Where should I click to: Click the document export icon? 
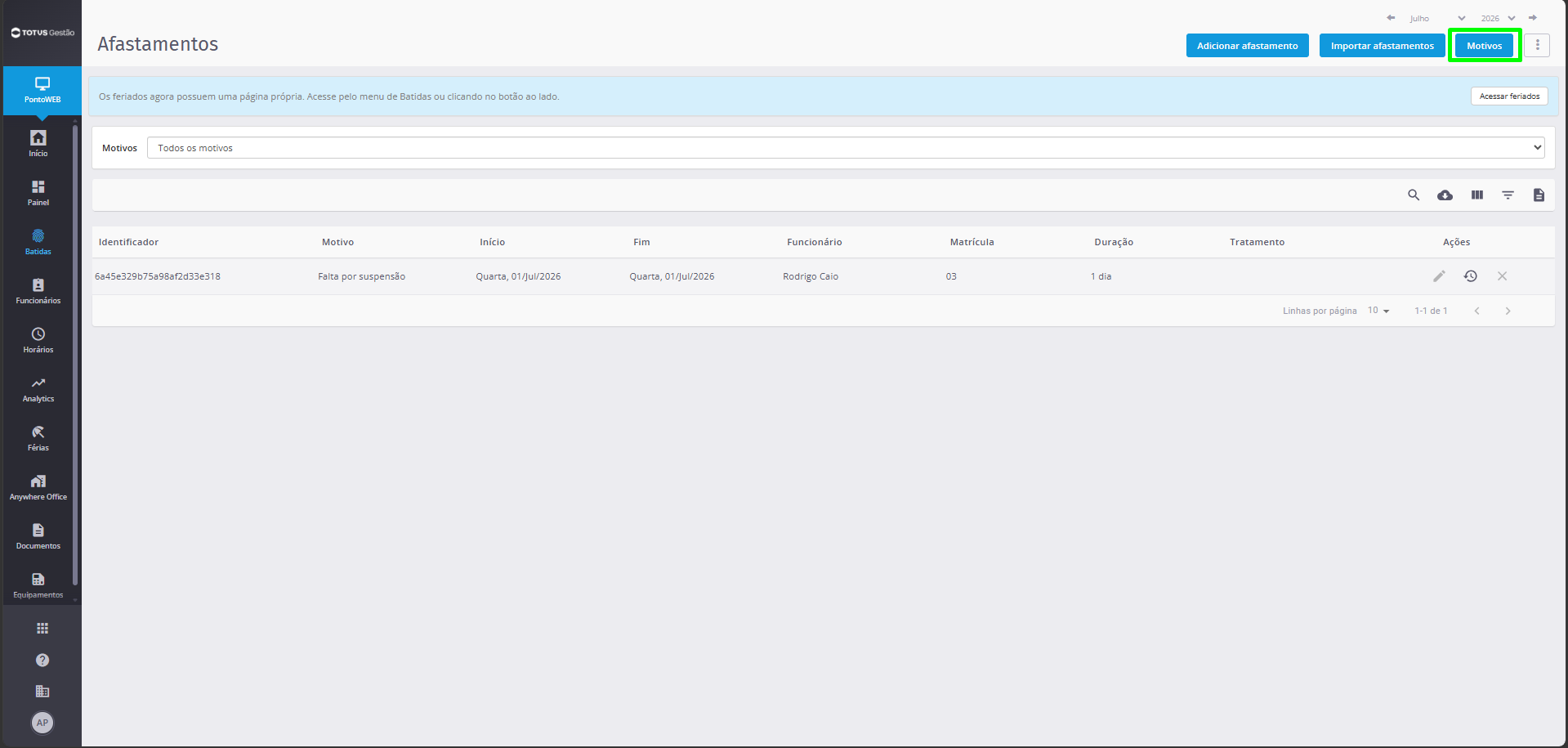(1539, 195)
